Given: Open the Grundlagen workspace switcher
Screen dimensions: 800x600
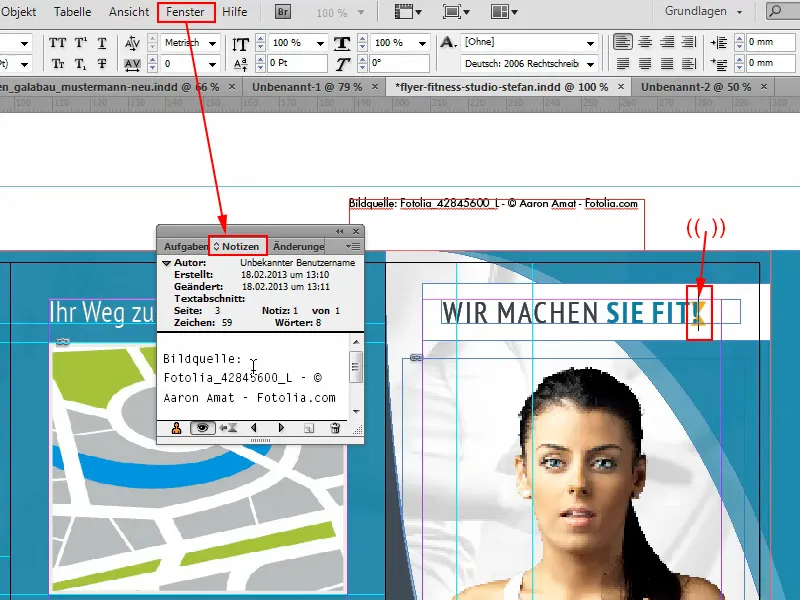Looking at the screenshot, I should [704, 11].
